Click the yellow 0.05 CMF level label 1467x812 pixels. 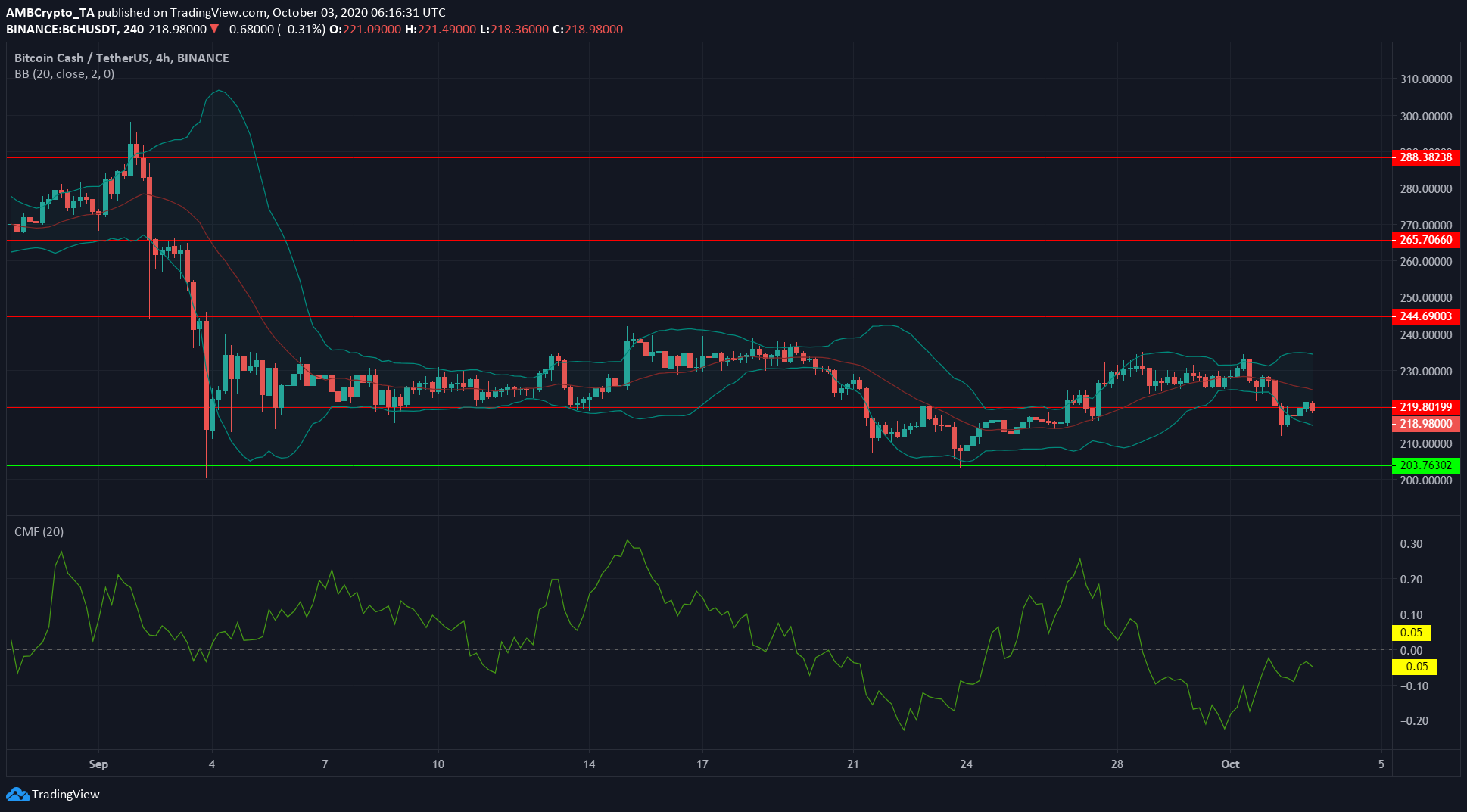tap(1411, 633)
